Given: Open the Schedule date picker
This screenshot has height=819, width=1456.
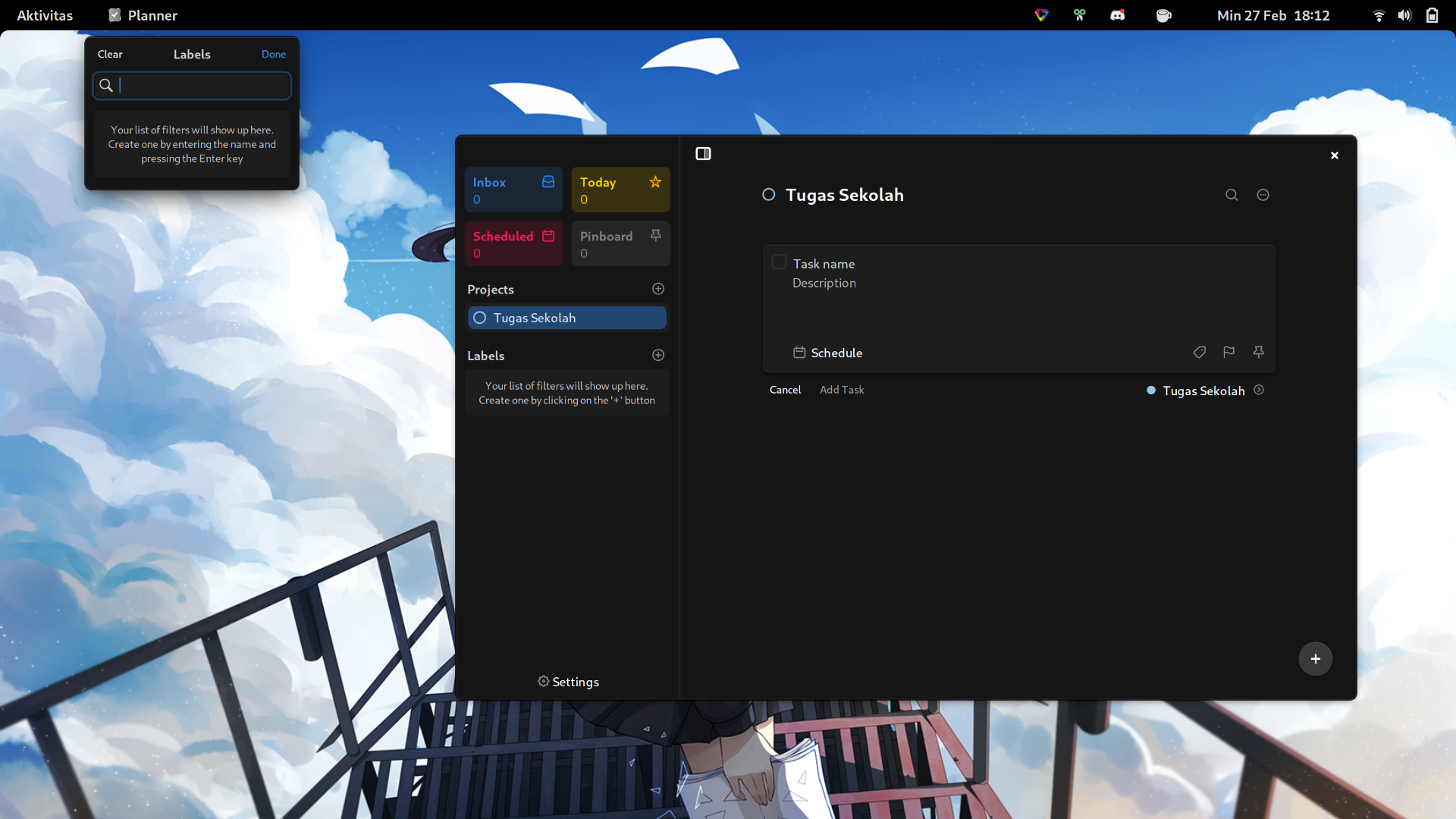Looking at the screenshot, I should click(x=828, y=353).
